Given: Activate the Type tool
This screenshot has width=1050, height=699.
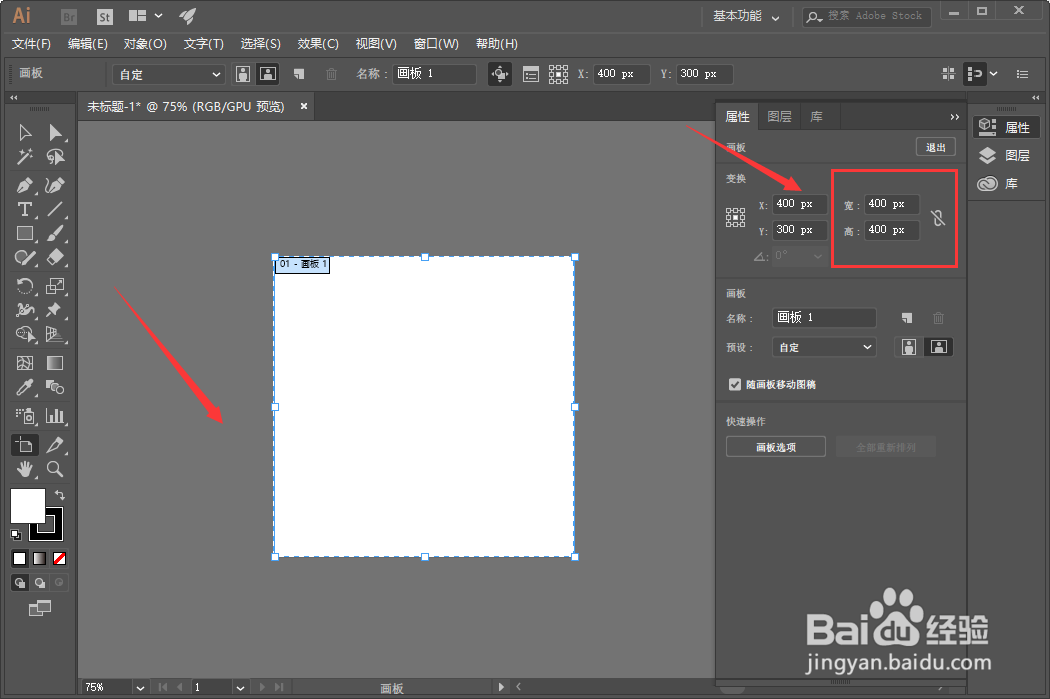Looking at the screenshot, I should click(25, 209).
